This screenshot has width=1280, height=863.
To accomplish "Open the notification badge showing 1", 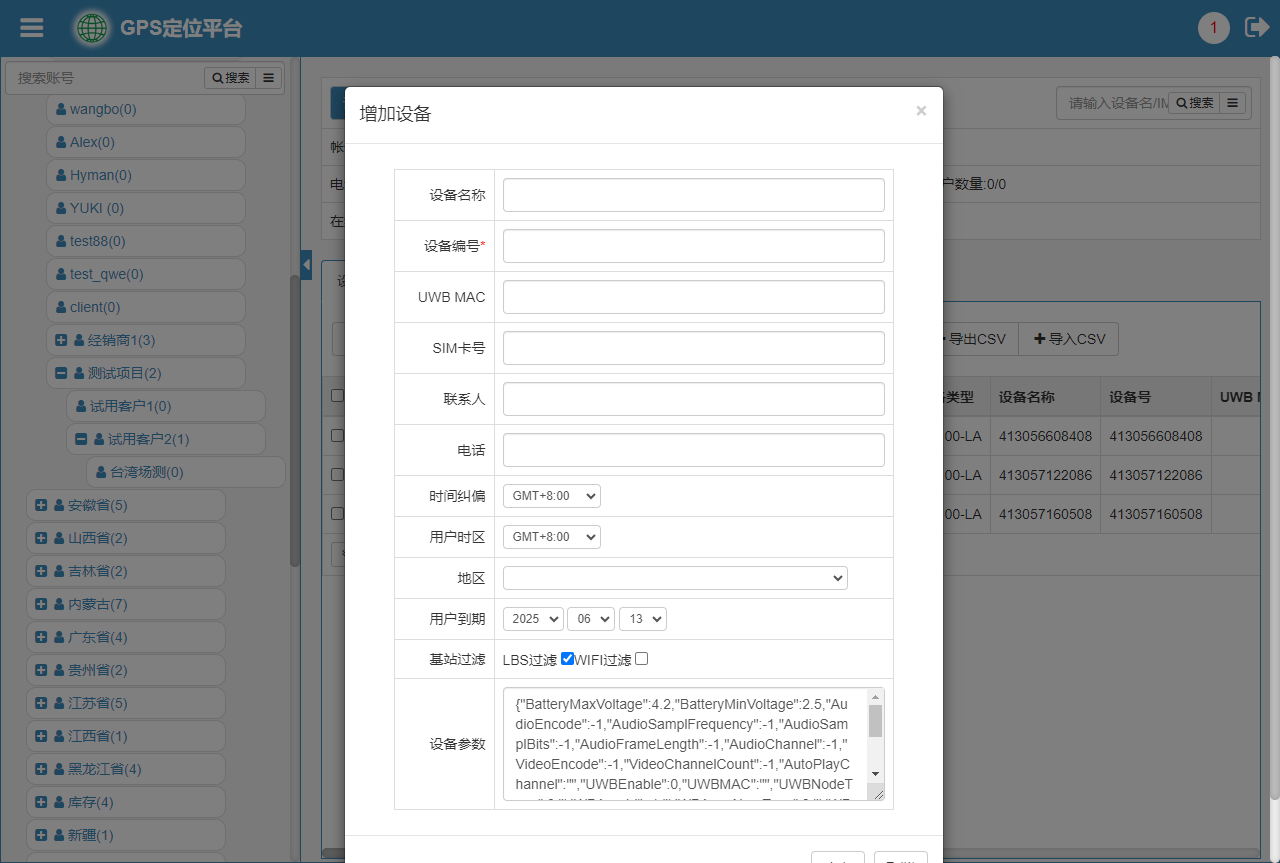I will click(1213, 28).
